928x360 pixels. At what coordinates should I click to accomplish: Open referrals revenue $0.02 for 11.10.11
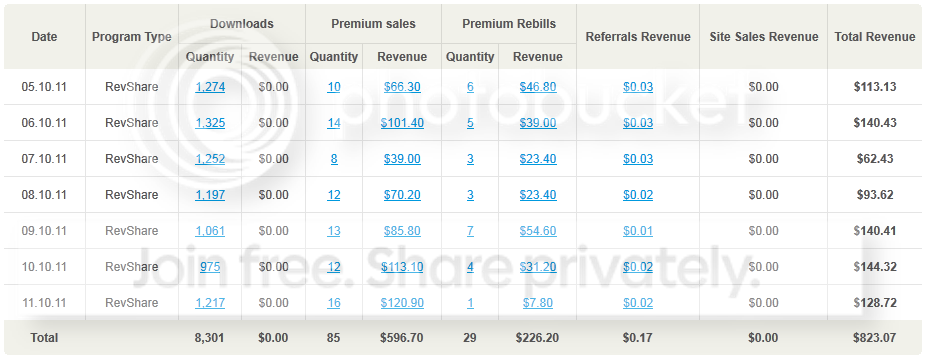pyautogui.click(x=638, y=303)
